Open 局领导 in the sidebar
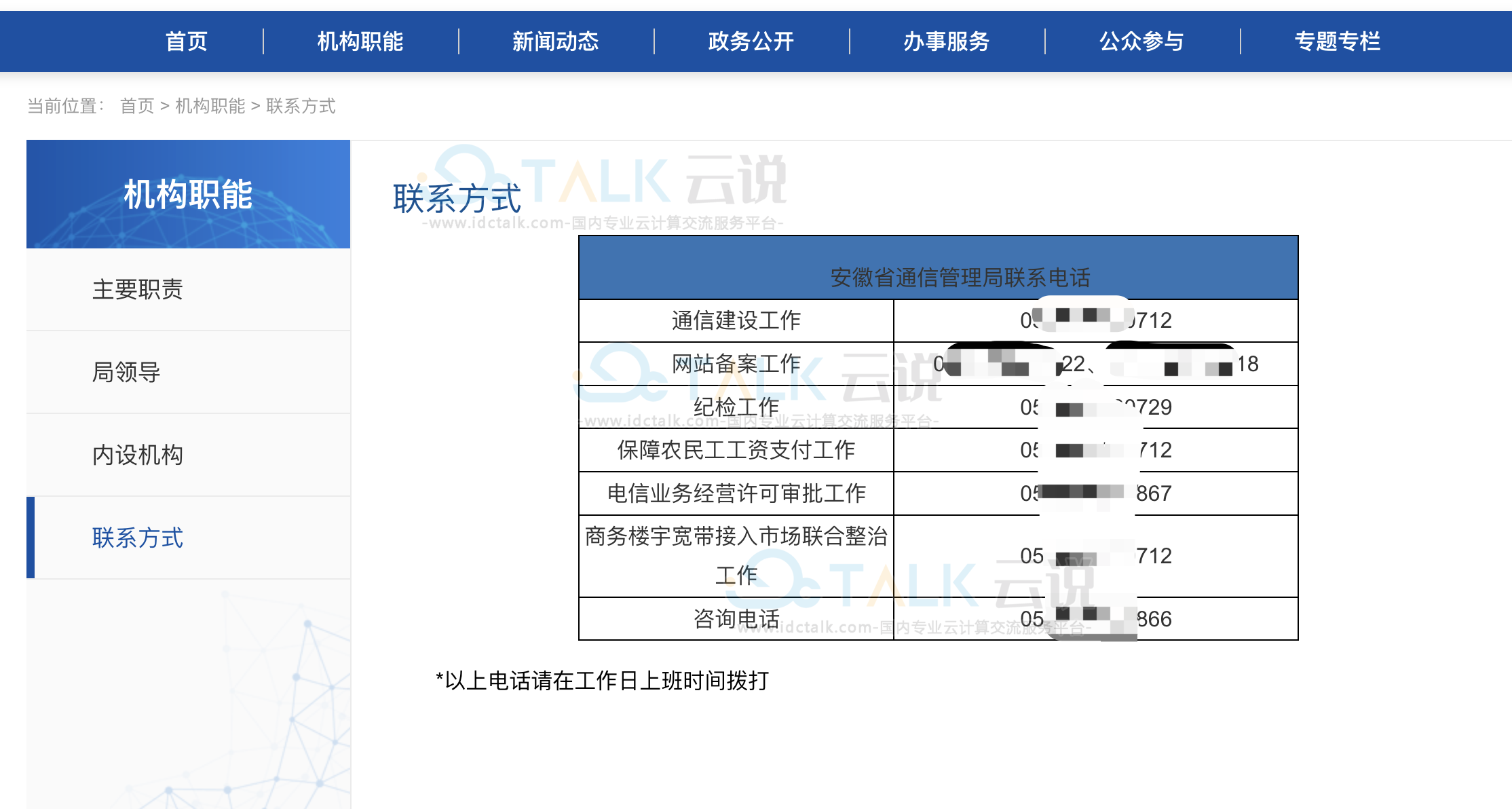The width and height of the screenshot is (1512, 809). (189, 372)
